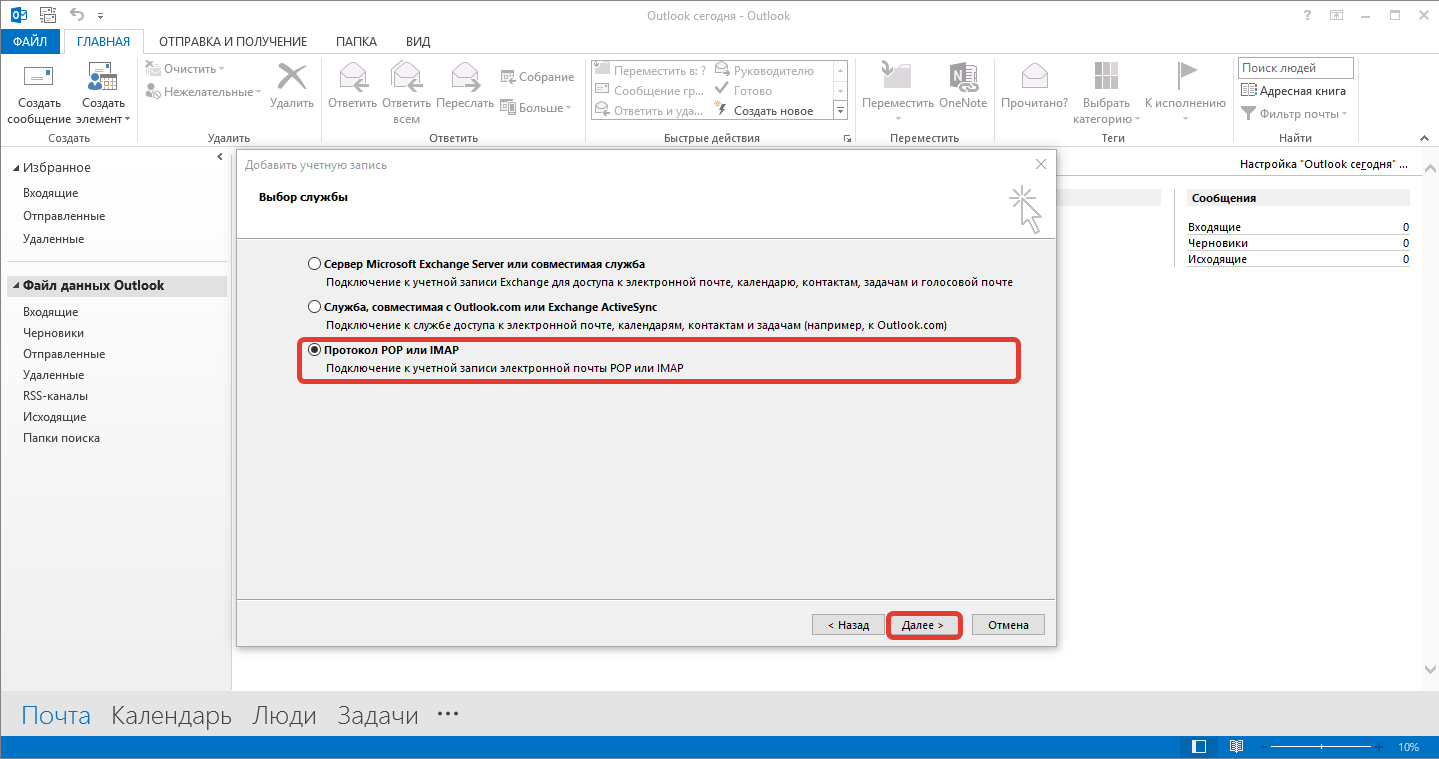Click < Назад button in dialog
This screenshot has width=1439, height=759.
pyautogui.click(x=848, y=625)
